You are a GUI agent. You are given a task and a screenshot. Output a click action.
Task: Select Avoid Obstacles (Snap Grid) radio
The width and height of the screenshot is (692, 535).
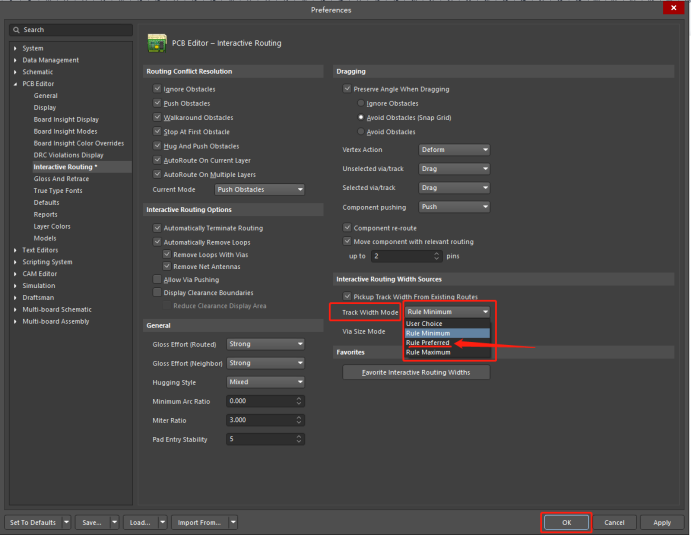[x=361, y=117]
